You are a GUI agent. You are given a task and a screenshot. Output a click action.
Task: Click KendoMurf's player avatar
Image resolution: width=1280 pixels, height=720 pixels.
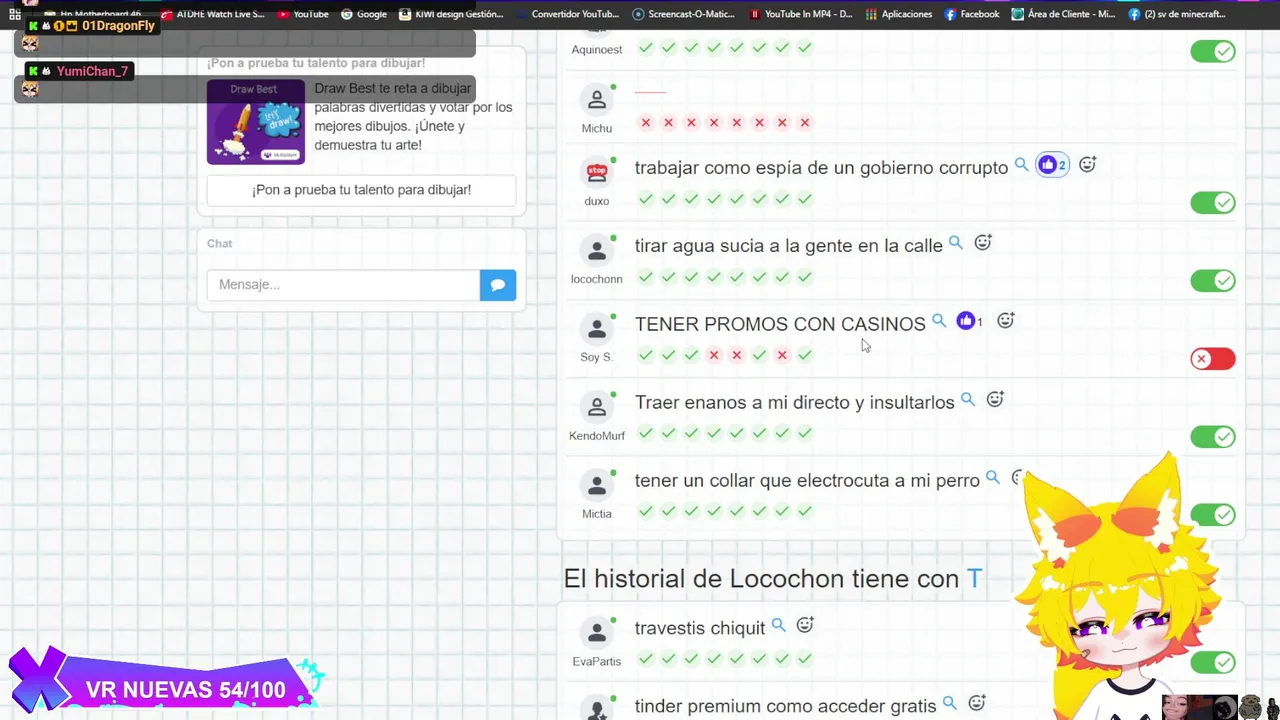pyautogui.click(x=597, y=407)
